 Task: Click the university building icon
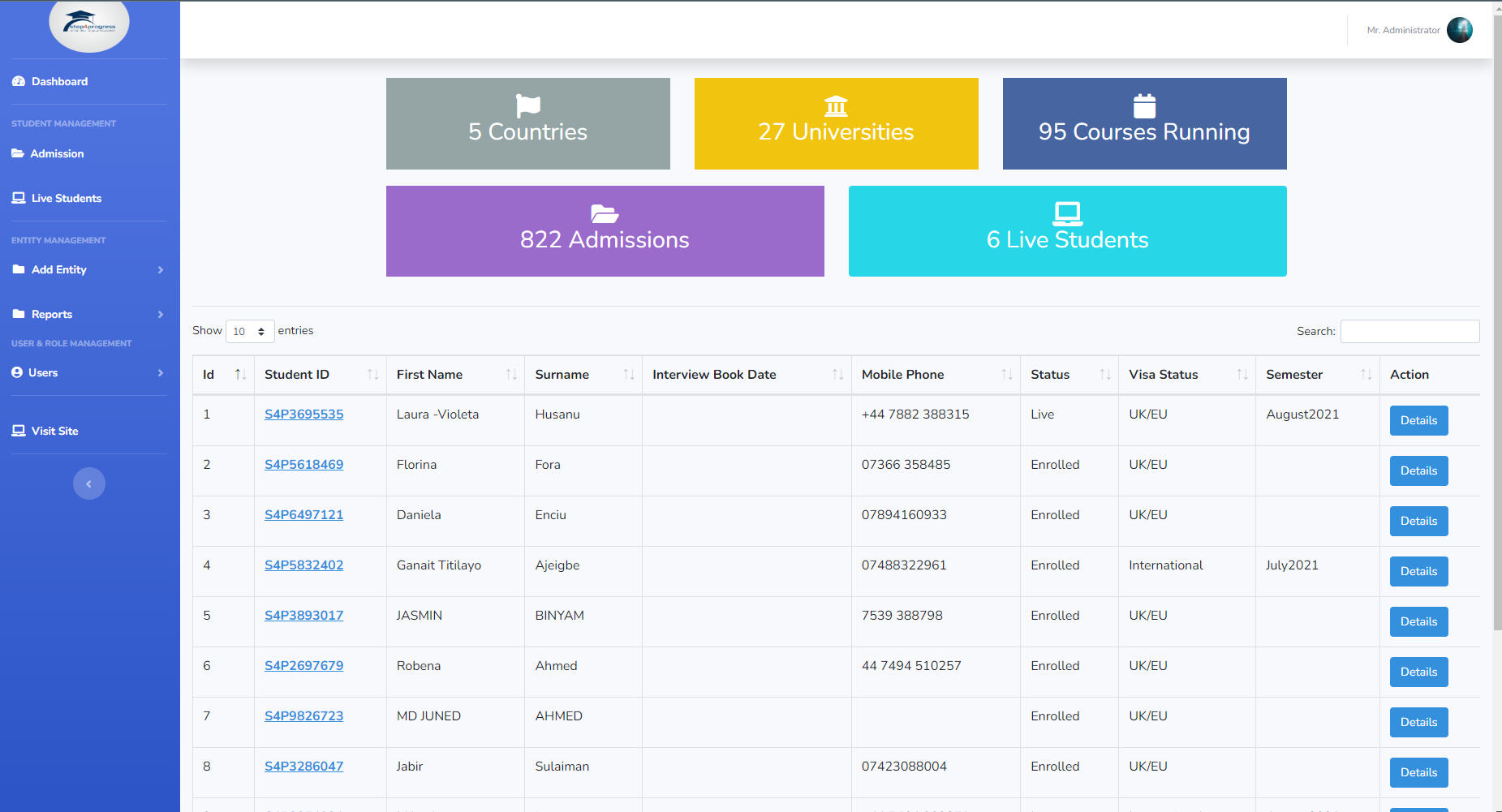point(836,106)
